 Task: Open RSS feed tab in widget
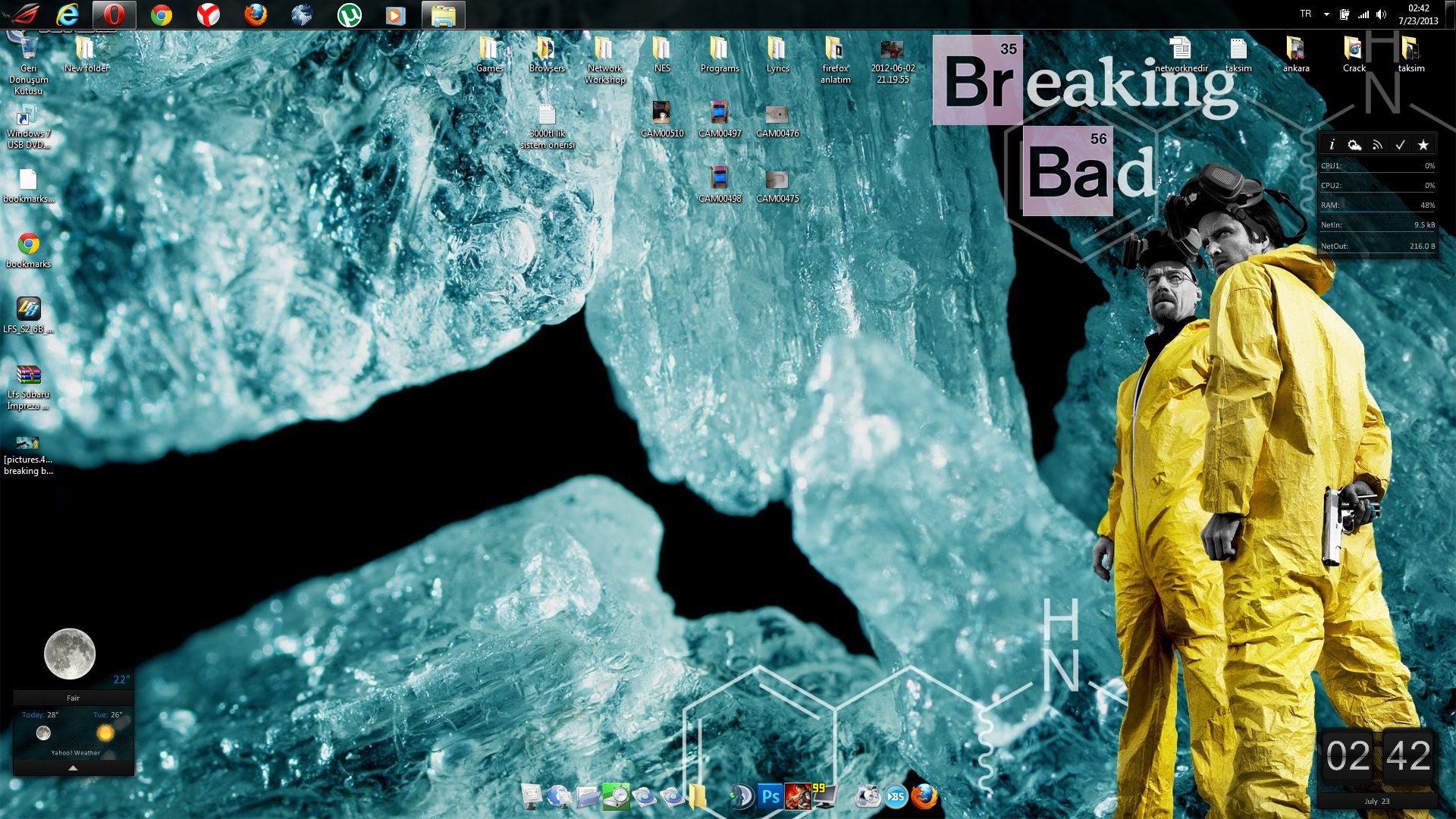(x=1377, y=145)
